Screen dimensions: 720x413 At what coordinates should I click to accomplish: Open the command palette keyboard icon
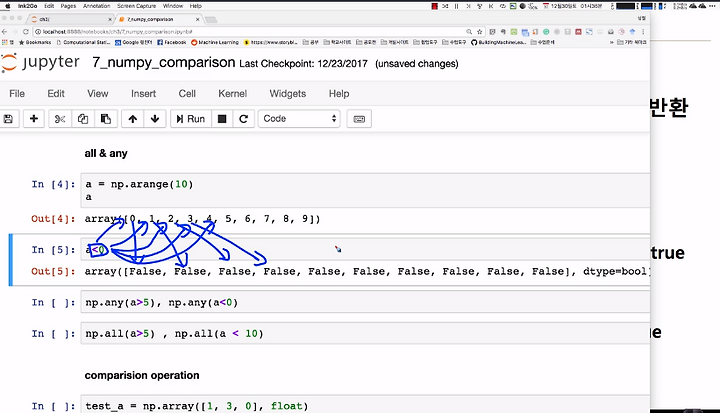click(x=359, y=119)
